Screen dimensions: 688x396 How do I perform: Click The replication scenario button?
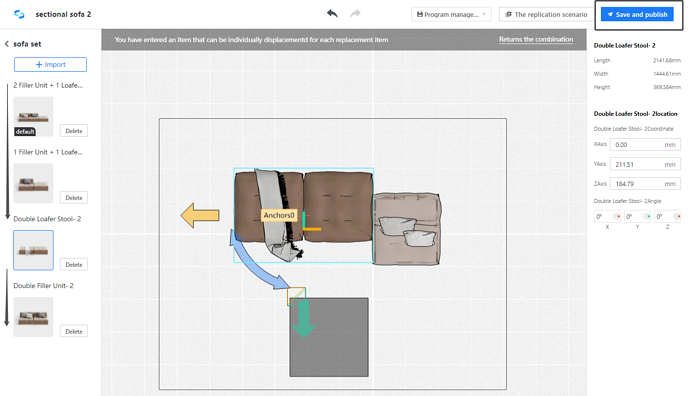coord(546,14)
